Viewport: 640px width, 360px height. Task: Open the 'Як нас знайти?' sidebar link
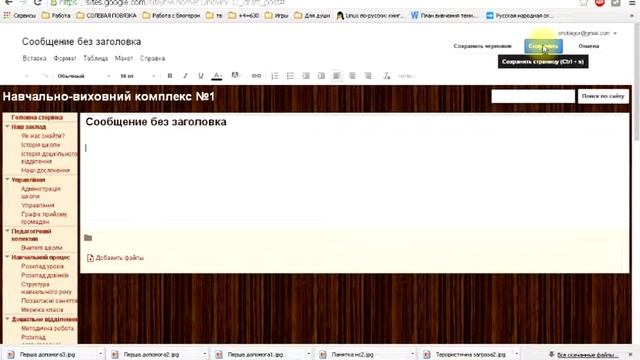pos(43,136)
